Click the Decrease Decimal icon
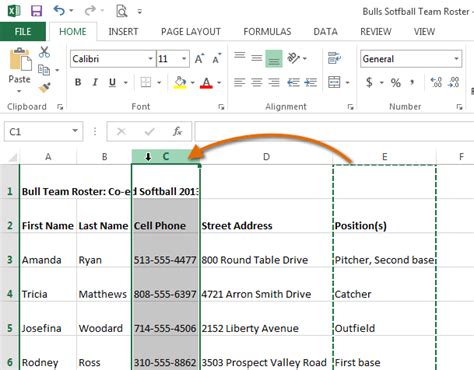 [x=454, y=82]
